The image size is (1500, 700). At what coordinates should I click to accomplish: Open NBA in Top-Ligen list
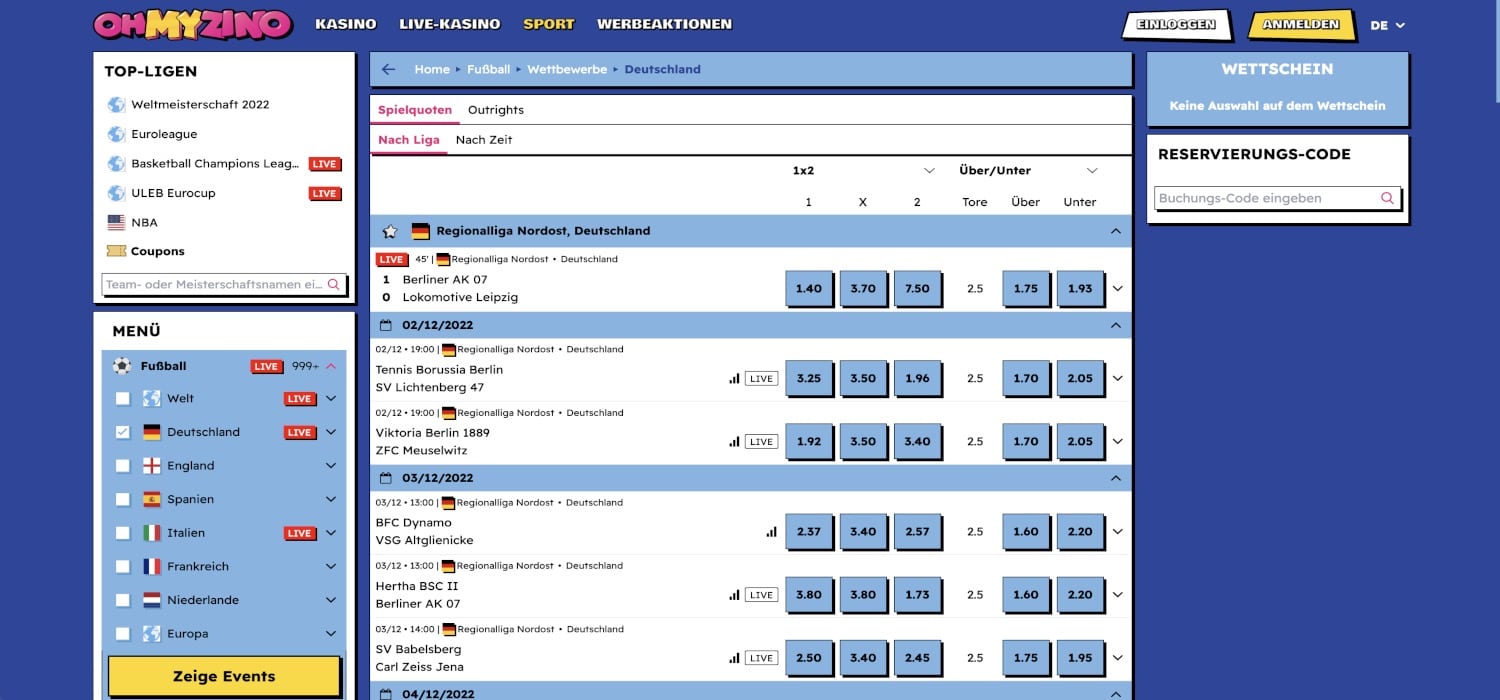click(x=144, y=222)
